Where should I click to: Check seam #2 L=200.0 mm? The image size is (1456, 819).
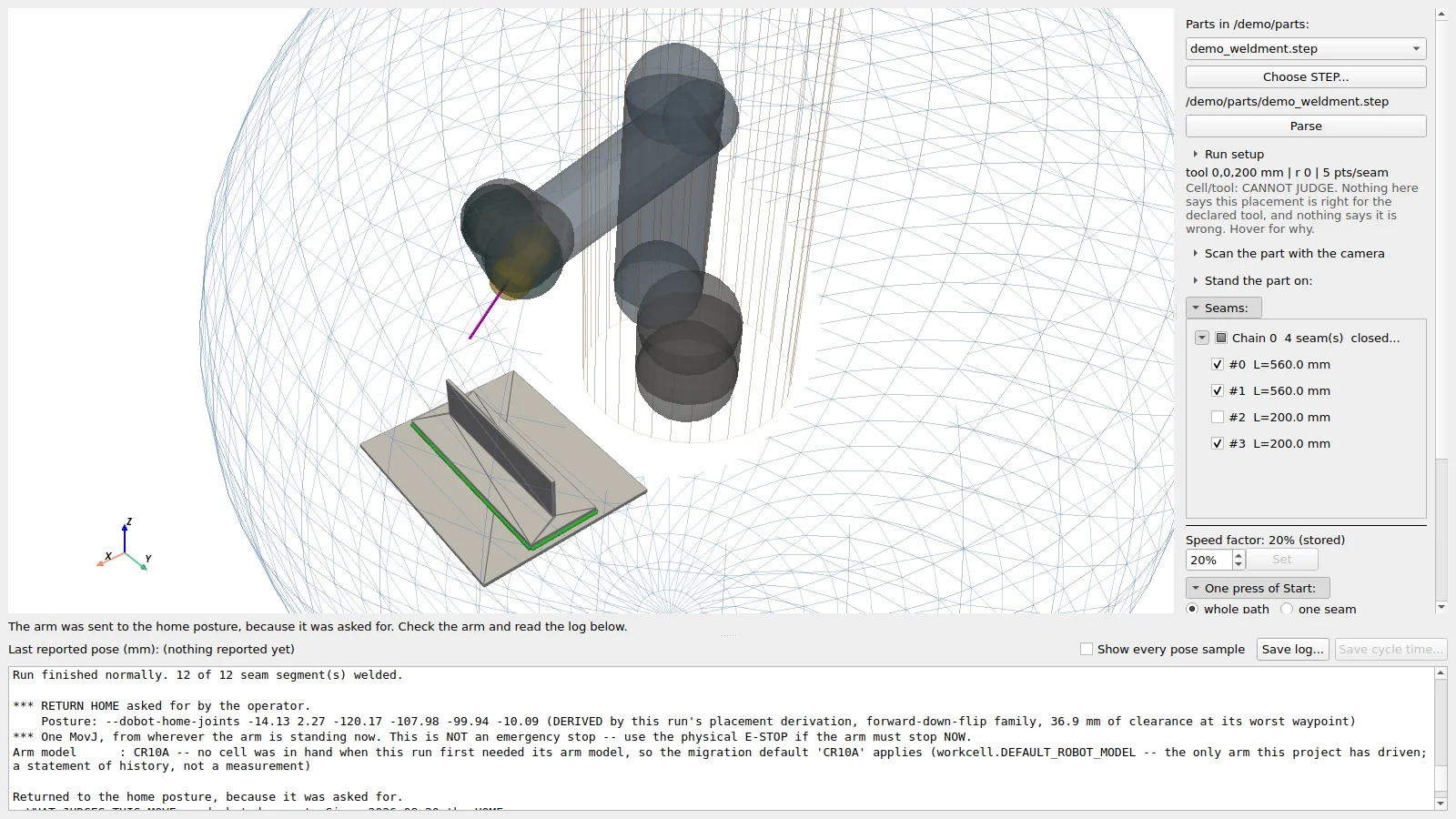point(1218,417)
